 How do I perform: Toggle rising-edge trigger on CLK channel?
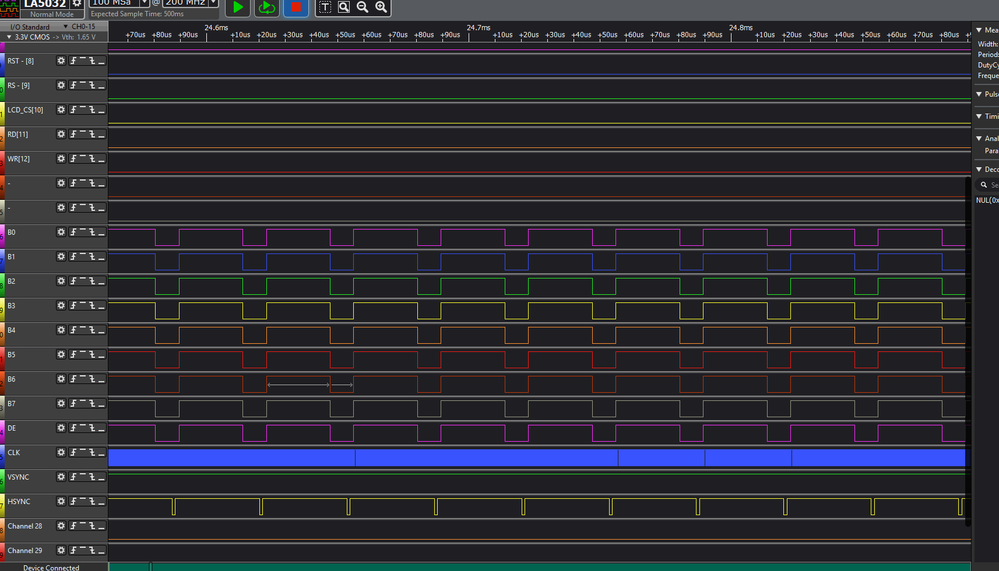pos(73,452)
